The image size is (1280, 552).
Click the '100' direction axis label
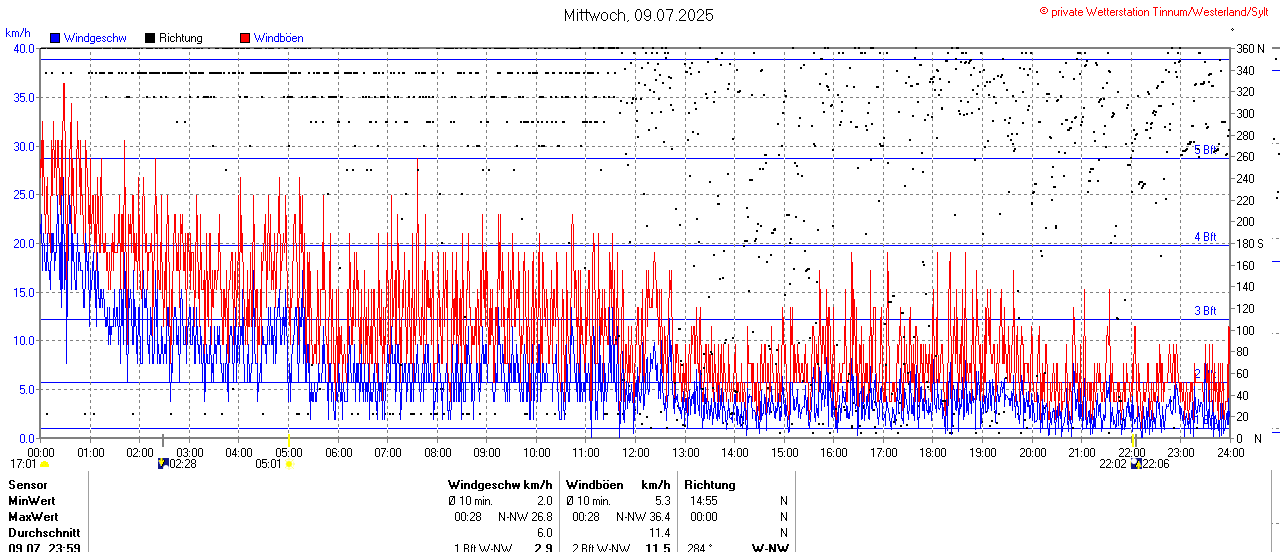(x=1245, y=330)
